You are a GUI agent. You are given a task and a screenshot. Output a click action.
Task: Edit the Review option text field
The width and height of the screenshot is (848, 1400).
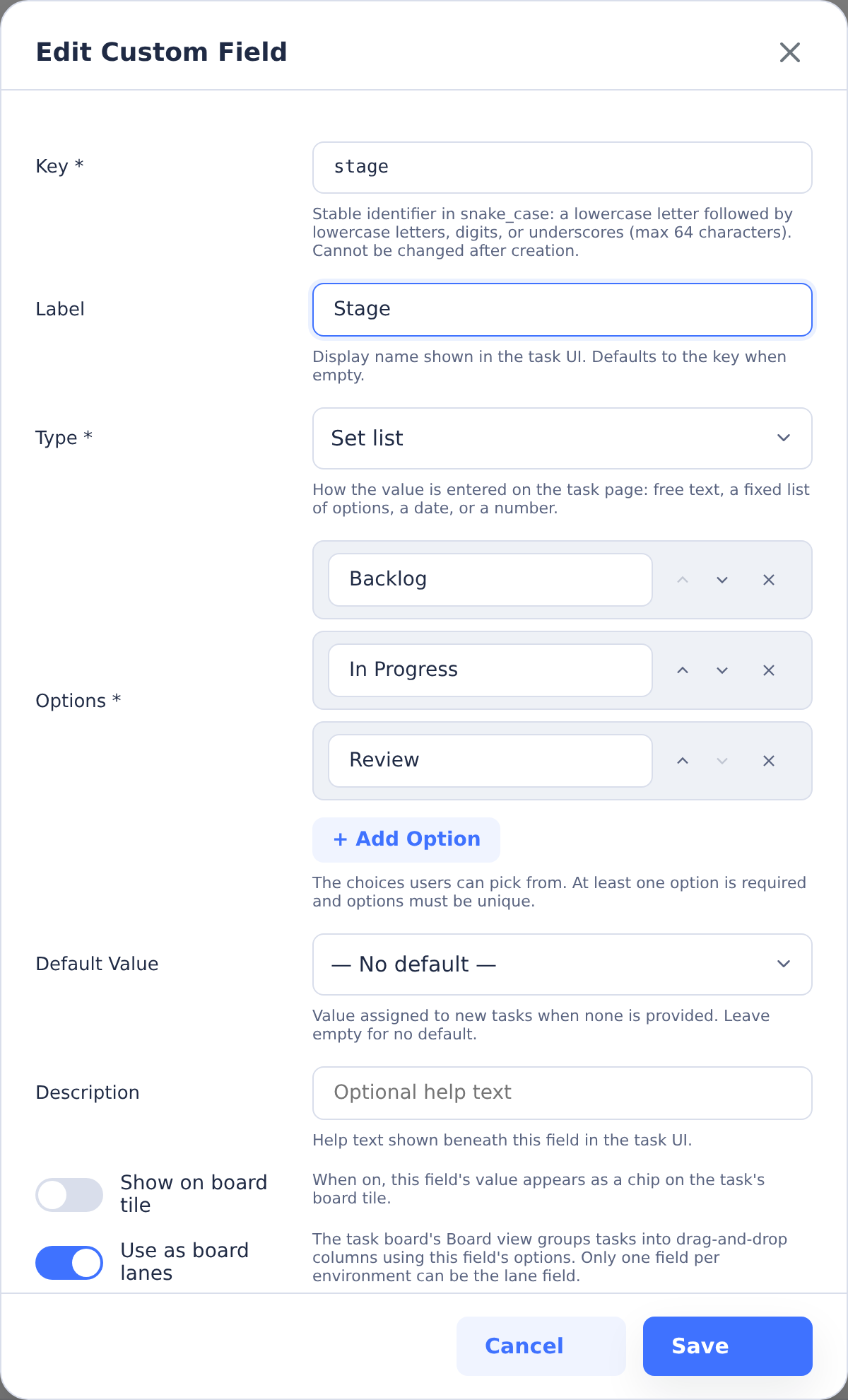pos(490,761)
